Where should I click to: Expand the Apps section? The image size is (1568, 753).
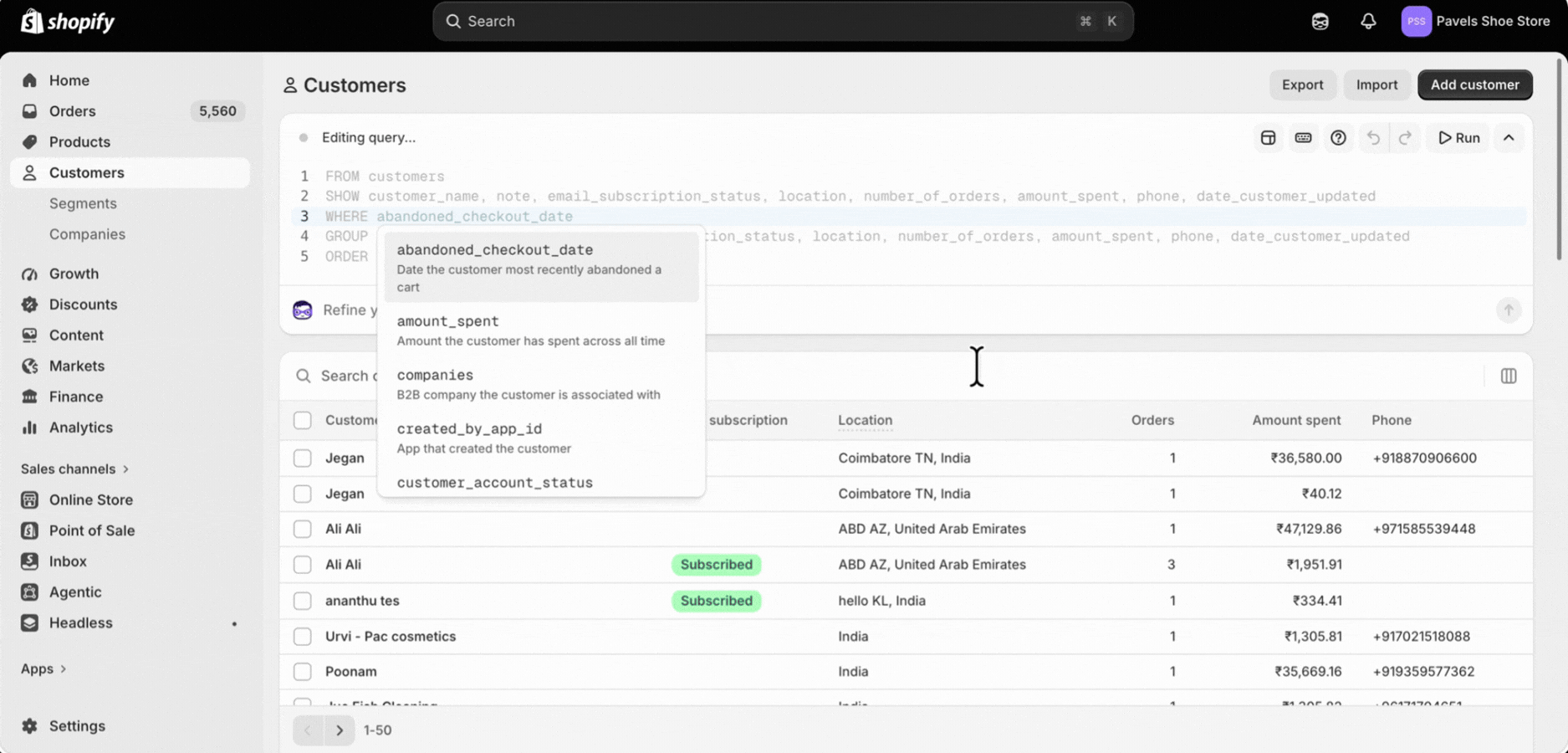click(x=43, y=668)
